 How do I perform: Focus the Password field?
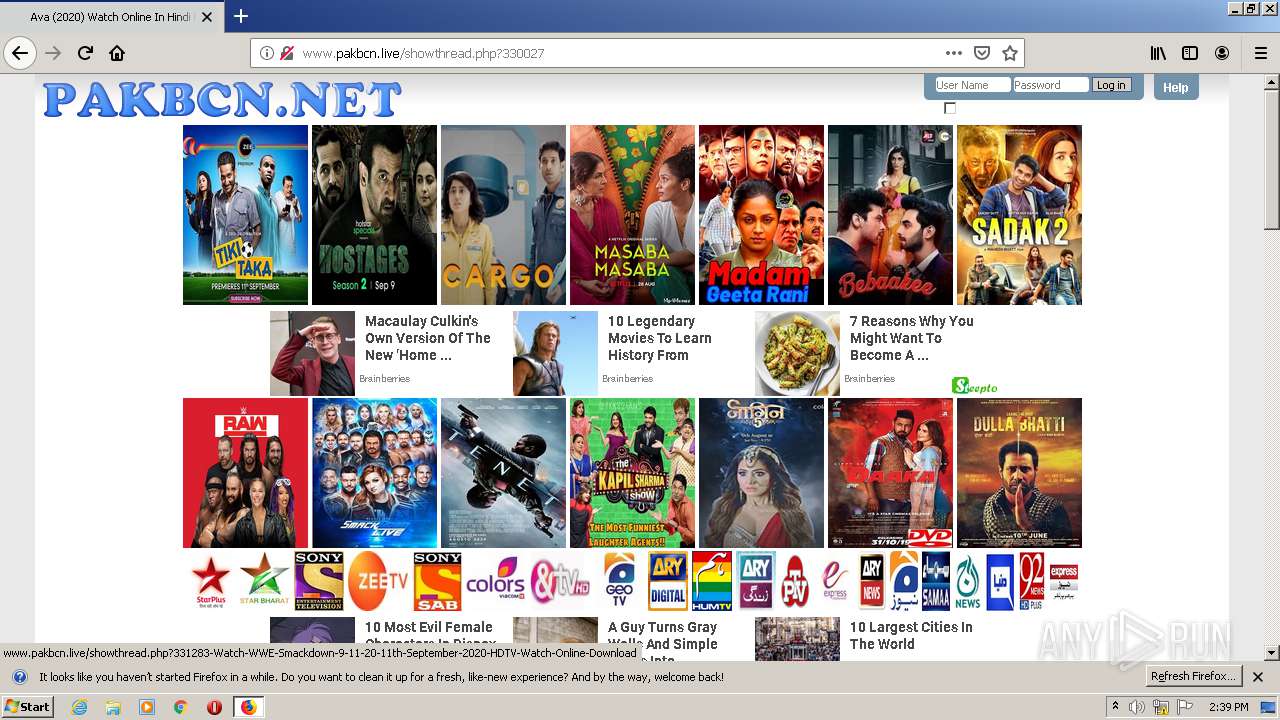coord(1050,85)
